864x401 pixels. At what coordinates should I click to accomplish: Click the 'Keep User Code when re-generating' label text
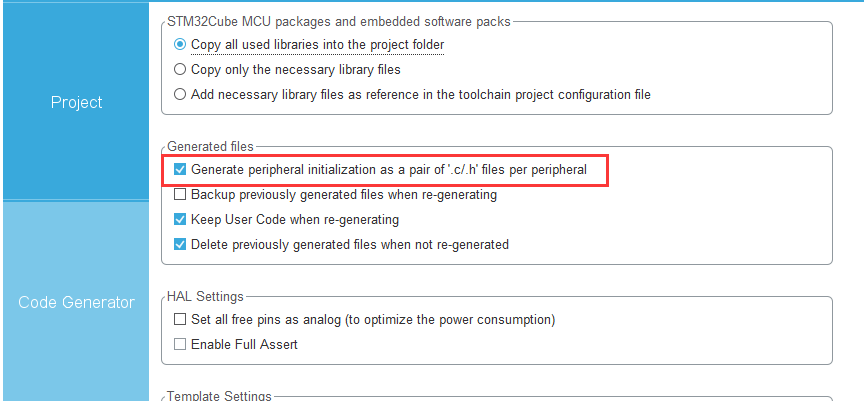(295, 219)
